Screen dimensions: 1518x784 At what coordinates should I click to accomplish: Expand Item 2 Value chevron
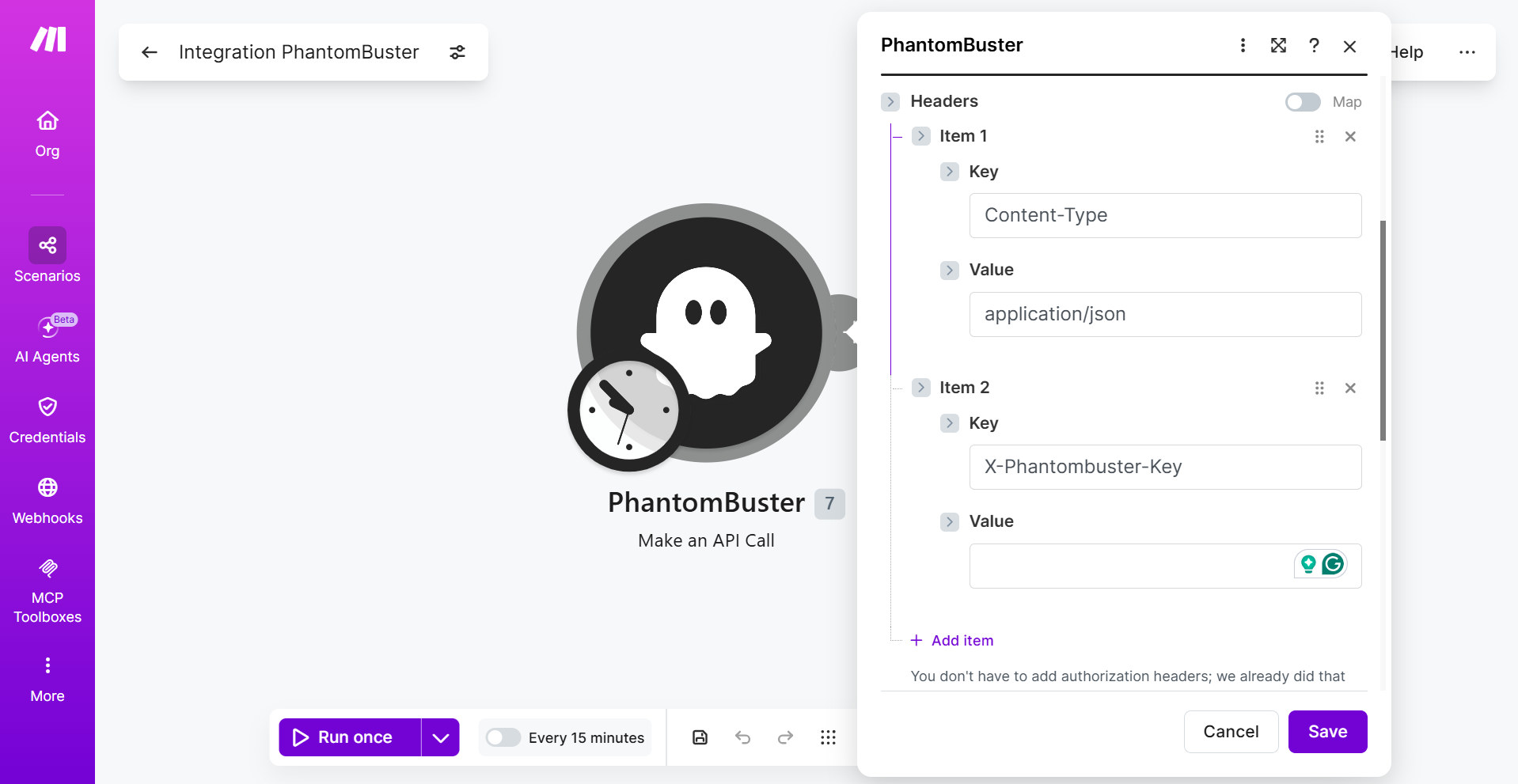[x=950, y=522]
